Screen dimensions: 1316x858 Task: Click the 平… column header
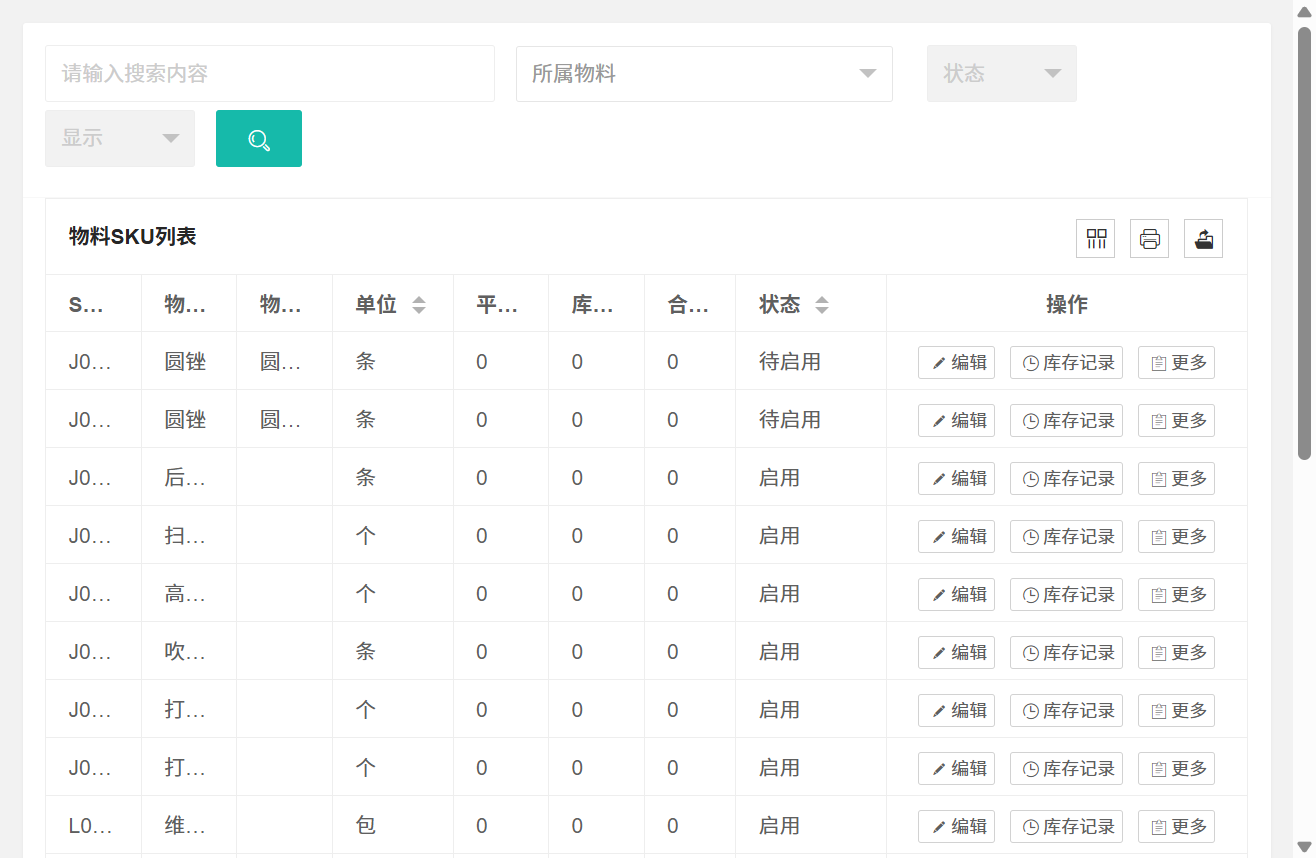point(500,304)
